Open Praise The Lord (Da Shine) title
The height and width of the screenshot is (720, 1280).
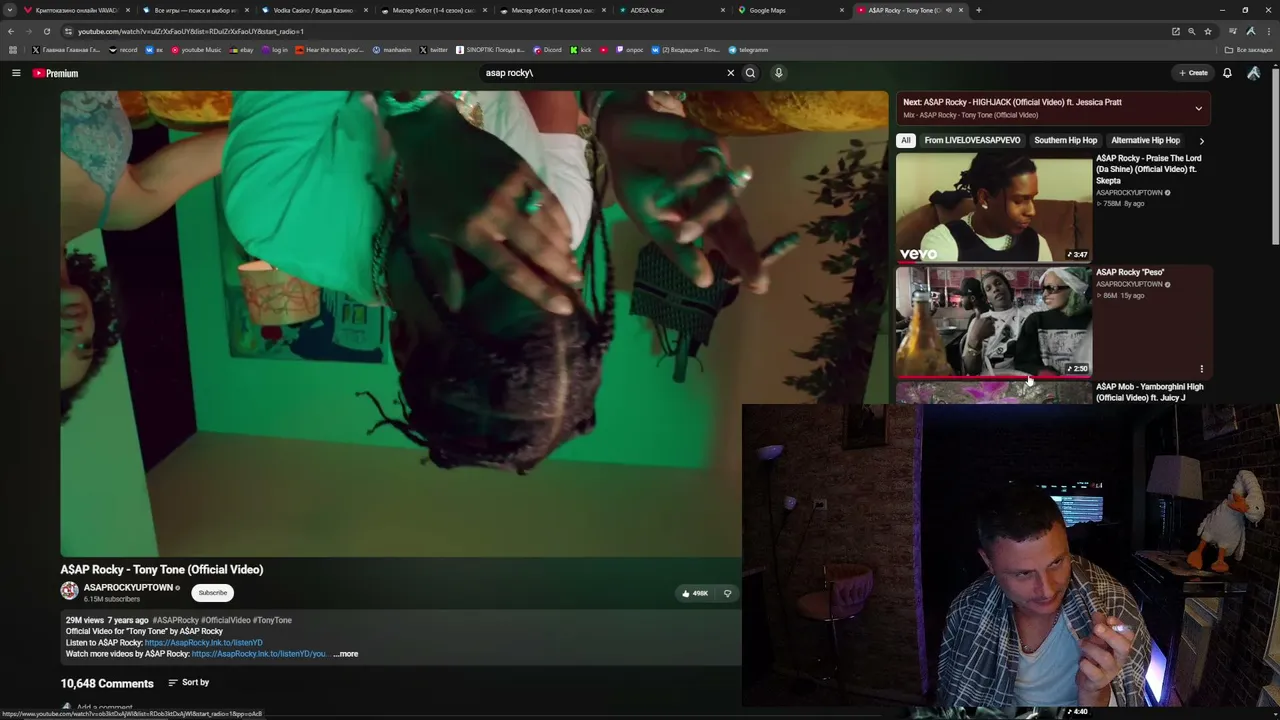pos(1149,169)
